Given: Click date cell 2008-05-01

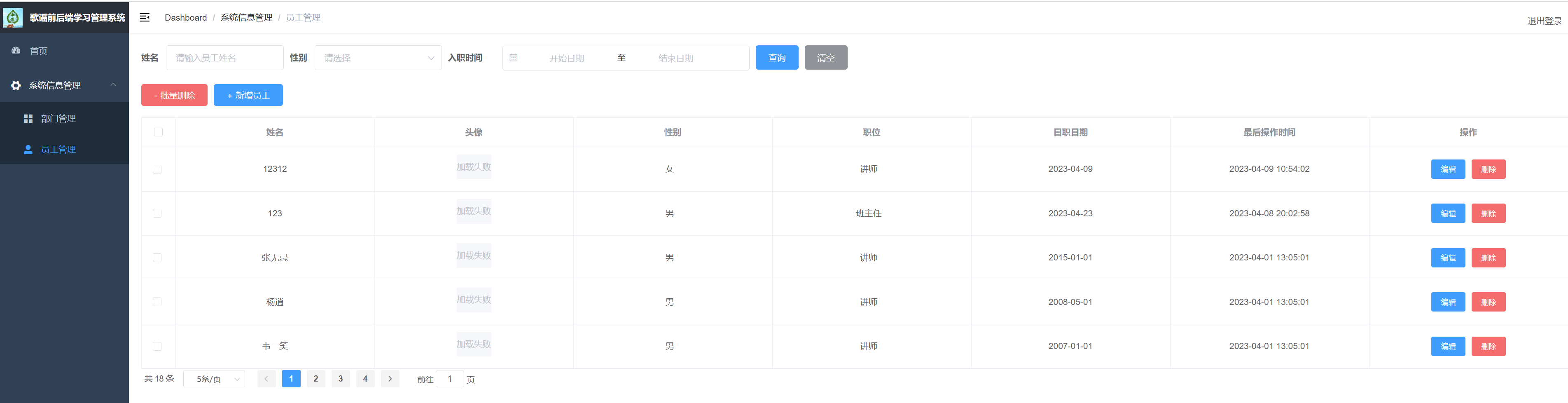Looking at the screenshot, I should (x=1070, y=302).
